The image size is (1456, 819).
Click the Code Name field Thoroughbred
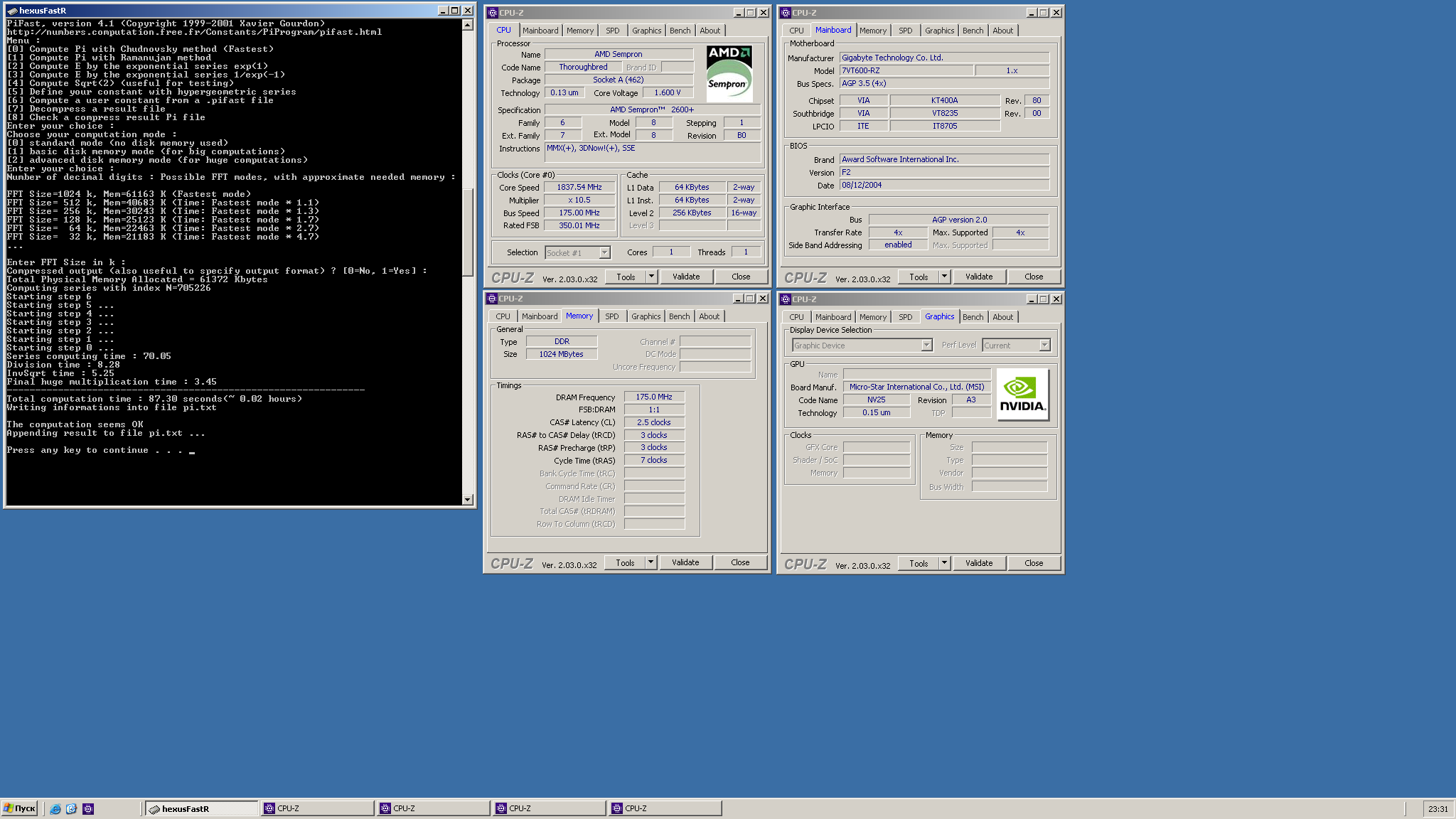point(583,68)
